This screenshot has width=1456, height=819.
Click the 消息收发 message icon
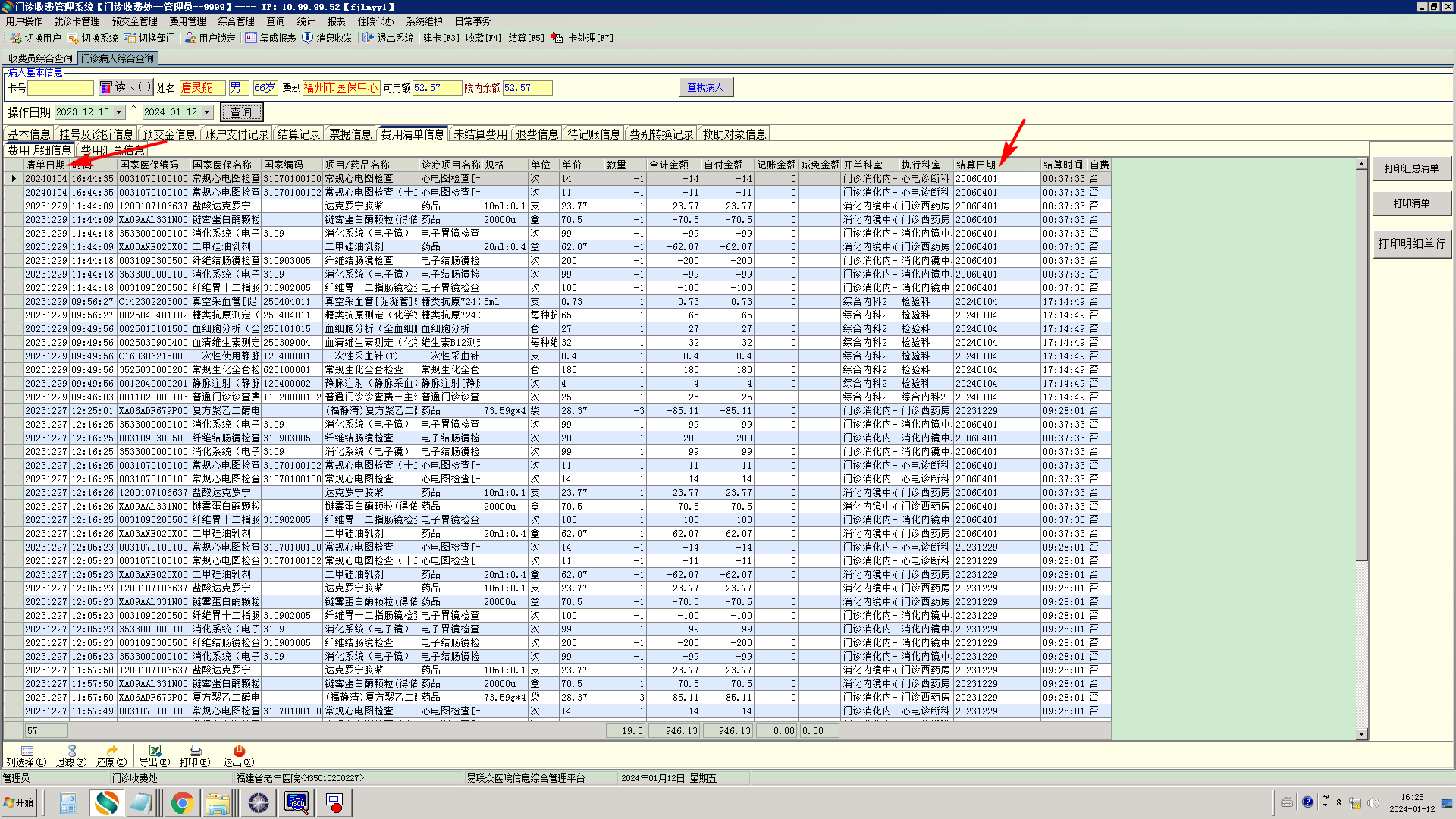click(x=307, y=38)
